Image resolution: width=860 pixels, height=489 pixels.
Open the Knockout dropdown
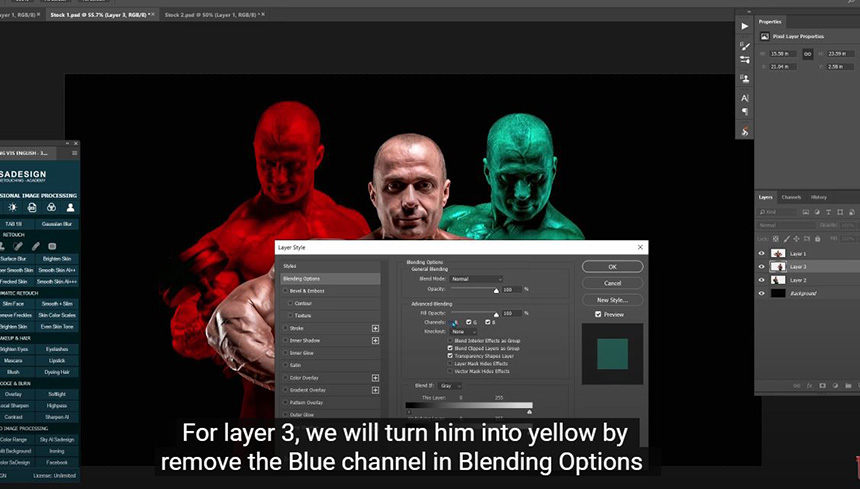464,331
